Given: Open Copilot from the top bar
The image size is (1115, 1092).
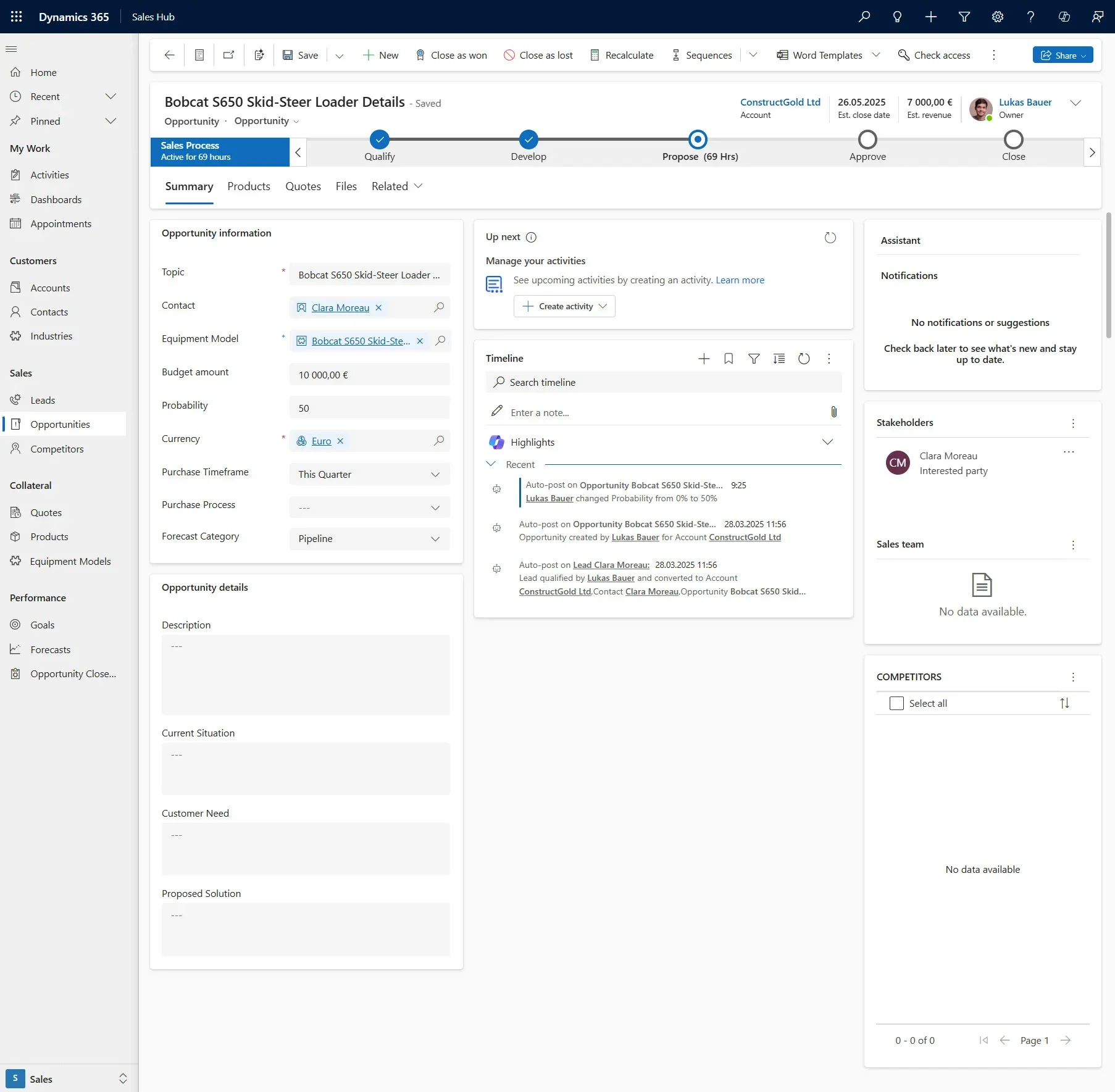Looking at the screenshot, I should [x=1063, y=17].
